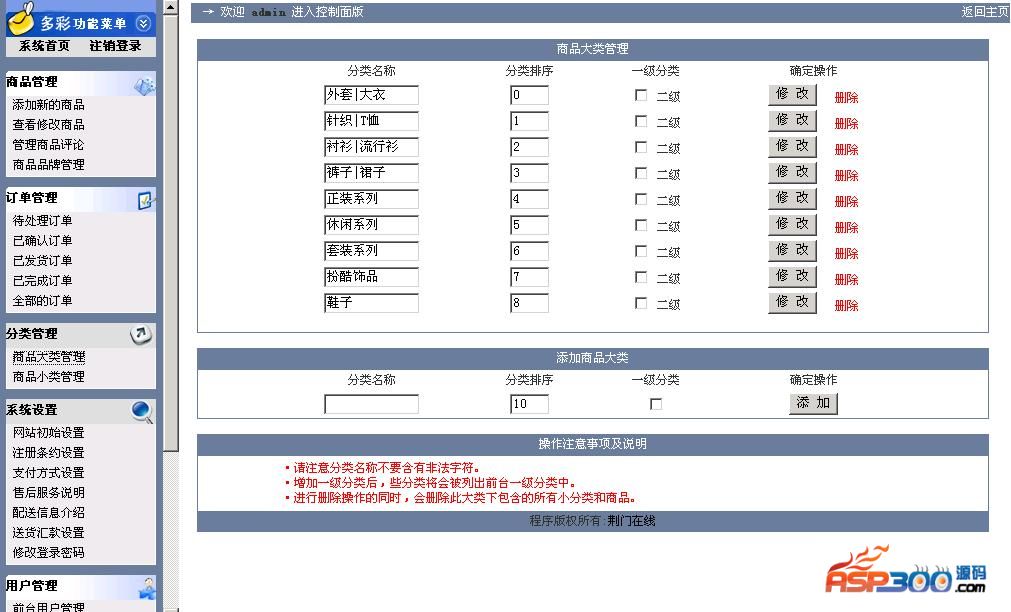
Task: View 已完成订单
Action: click(43, 281)
